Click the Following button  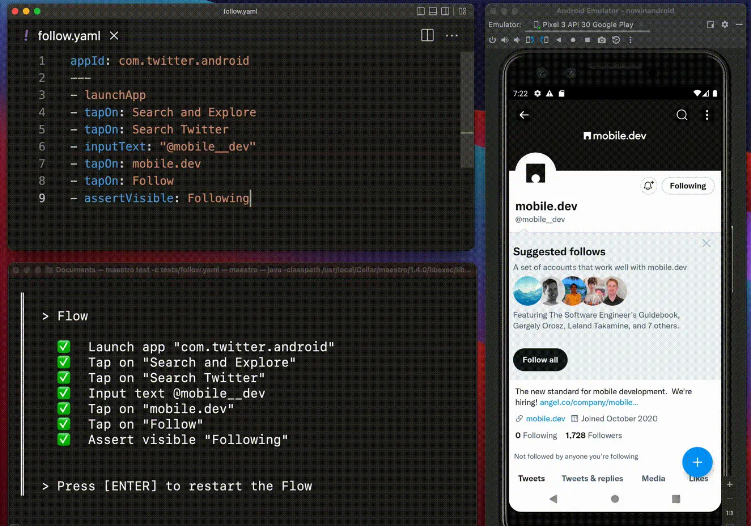[688, 186]
